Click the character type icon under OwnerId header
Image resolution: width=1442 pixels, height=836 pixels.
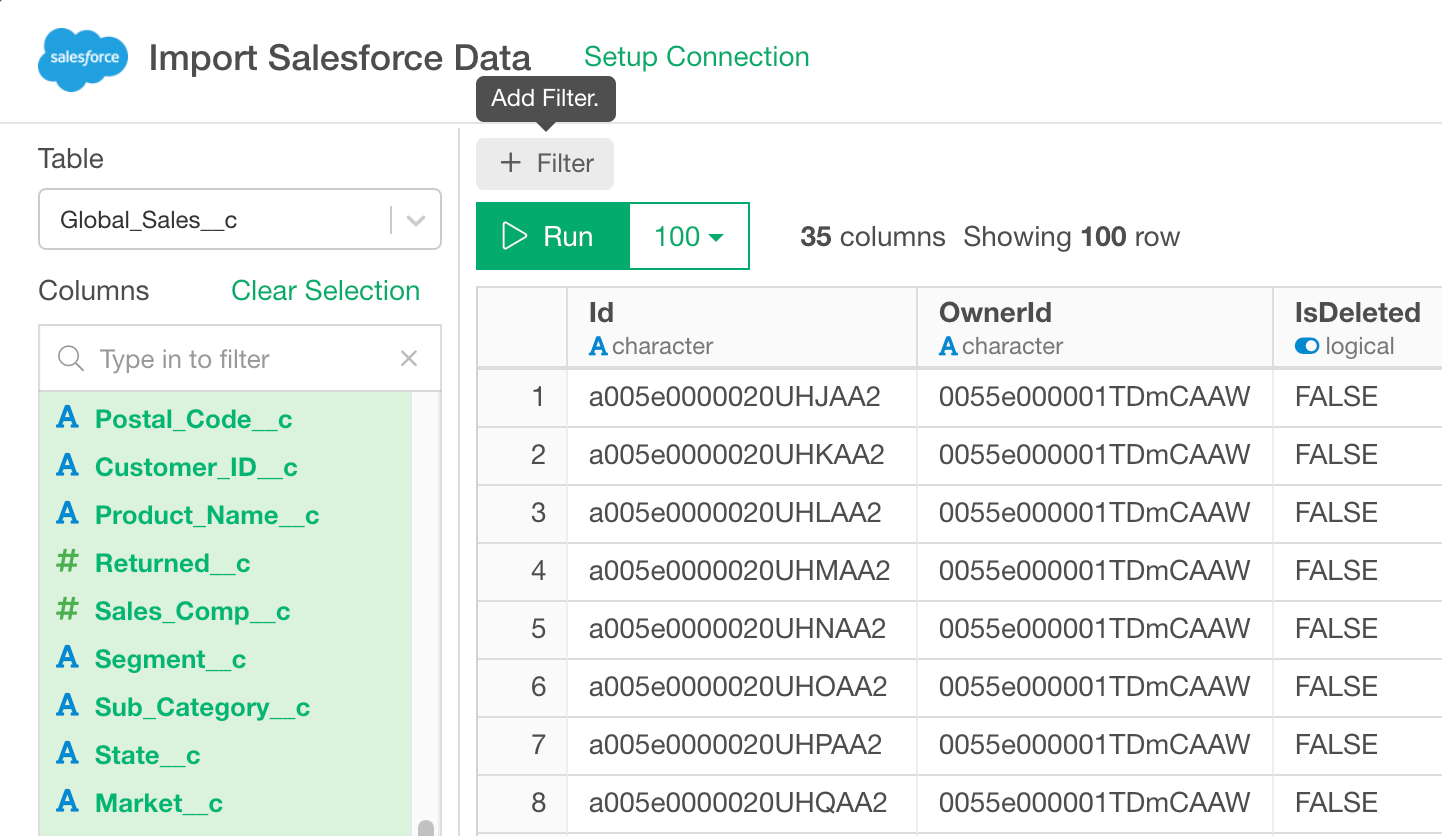(x=948, y=347)
